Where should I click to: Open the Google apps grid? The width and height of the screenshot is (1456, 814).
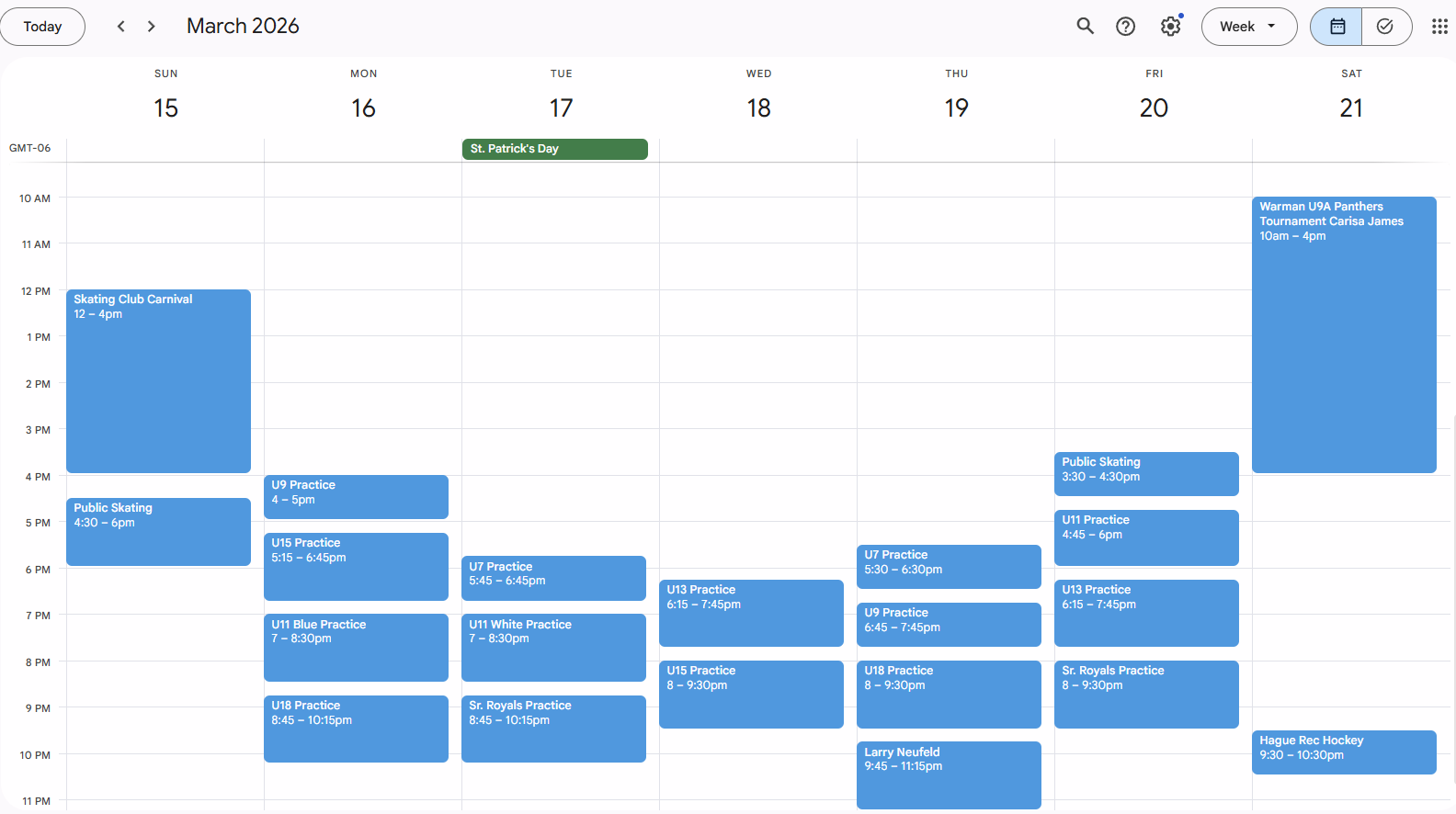1439,27
